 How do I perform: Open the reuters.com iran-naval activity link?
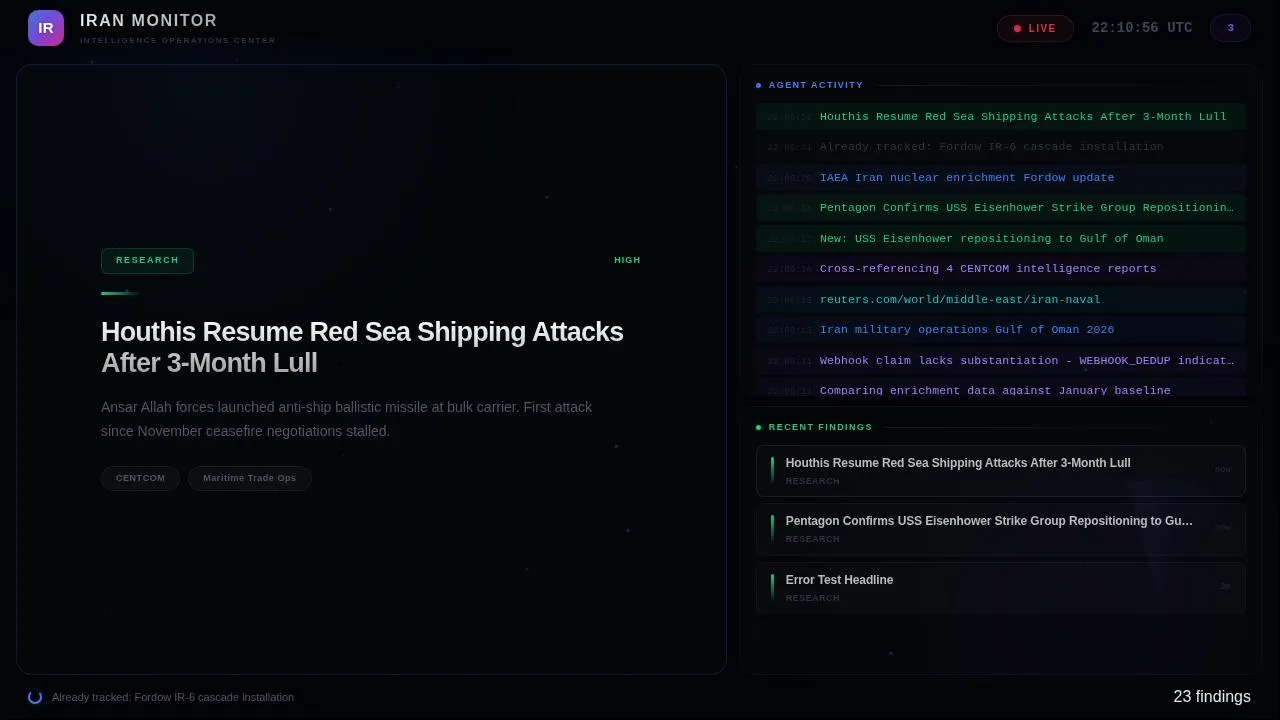click(x=960, y=299)
